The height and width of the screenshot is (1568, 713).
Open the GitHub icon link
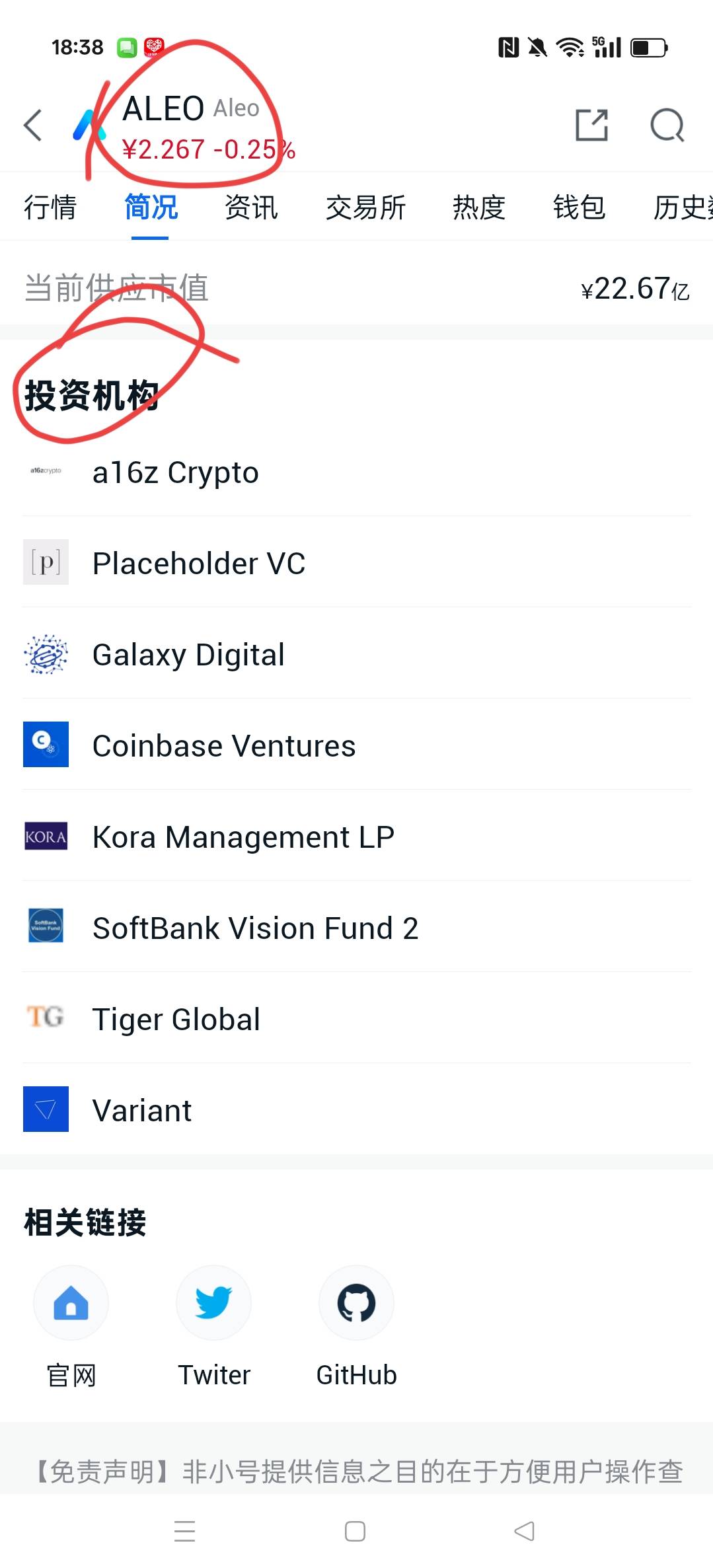point(356,1303)
